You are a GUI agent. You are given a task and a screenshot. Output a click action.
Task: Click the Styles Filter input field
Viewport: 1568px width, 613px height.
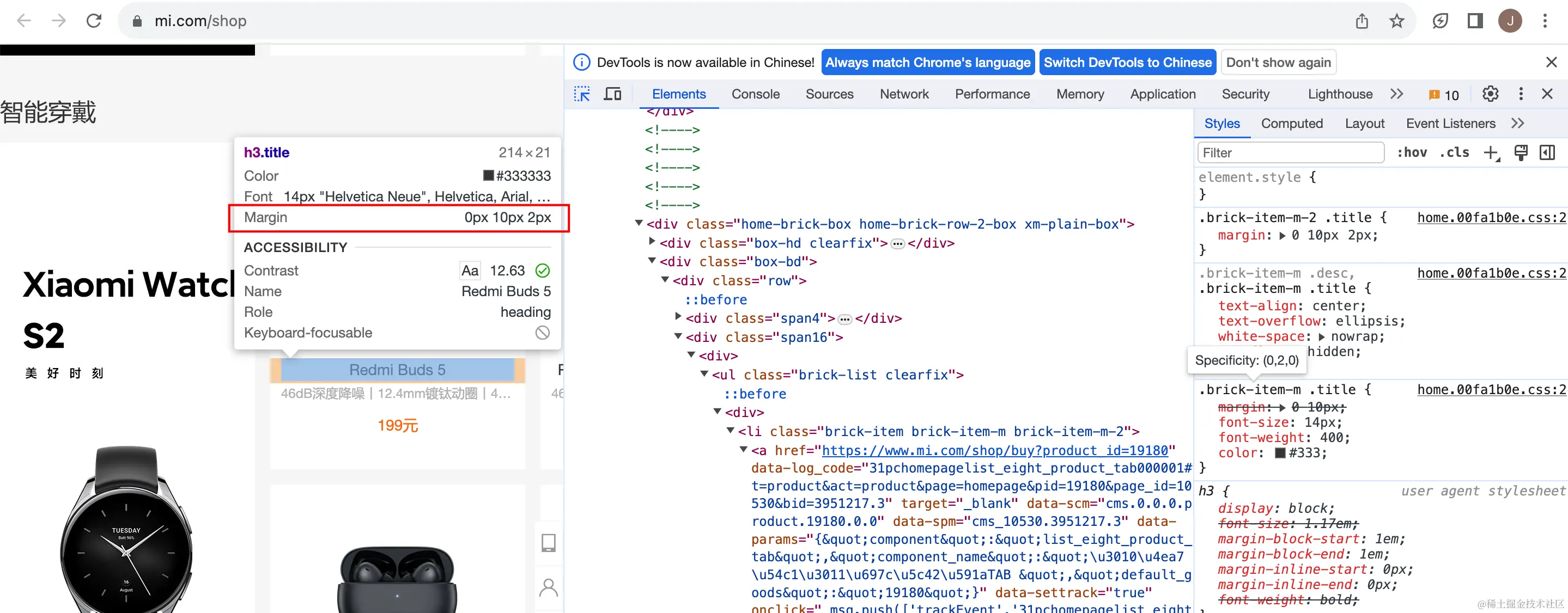pyautogui.click(x=1291, y=152)
